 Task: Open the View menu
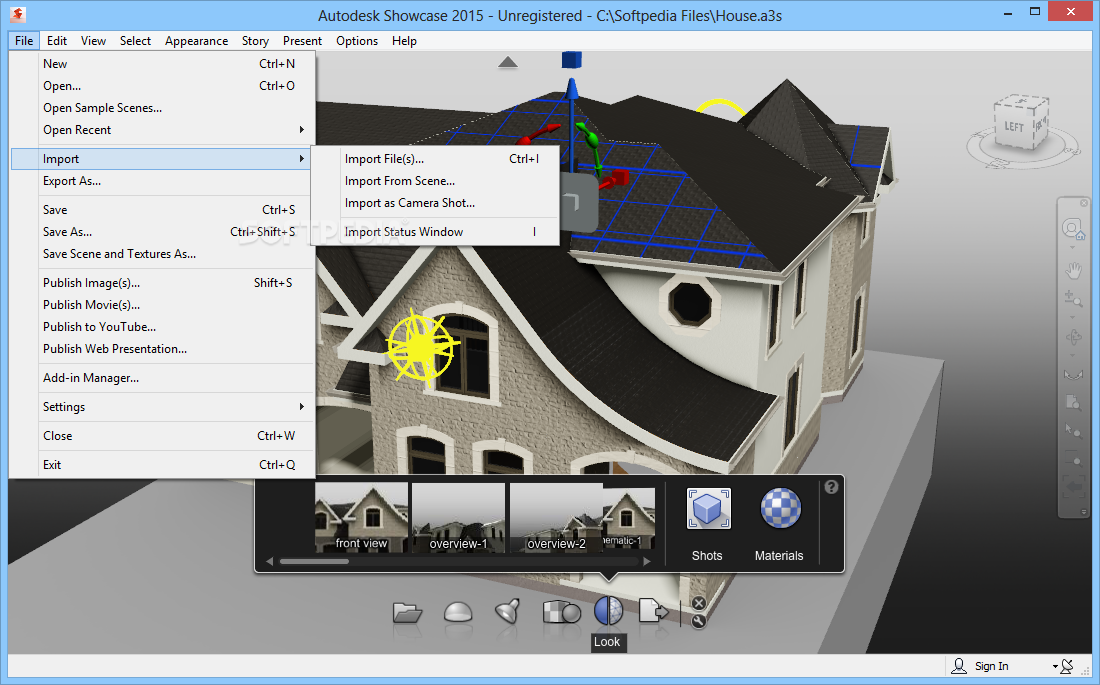point(93,41)
